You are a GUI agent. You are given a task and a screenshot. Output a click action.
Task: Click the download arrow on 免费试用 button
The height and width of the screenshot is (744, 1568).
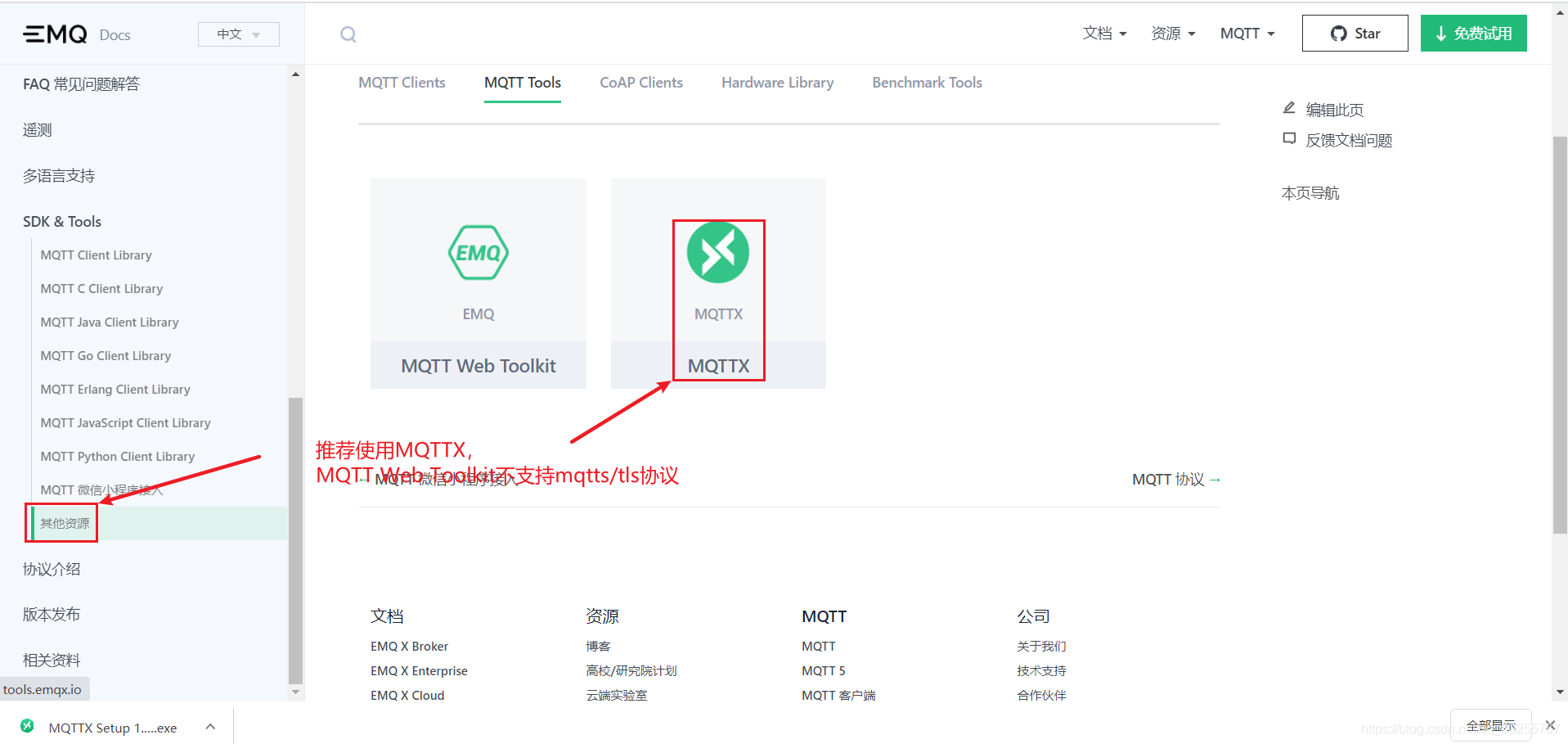[x=1439, y=34]
